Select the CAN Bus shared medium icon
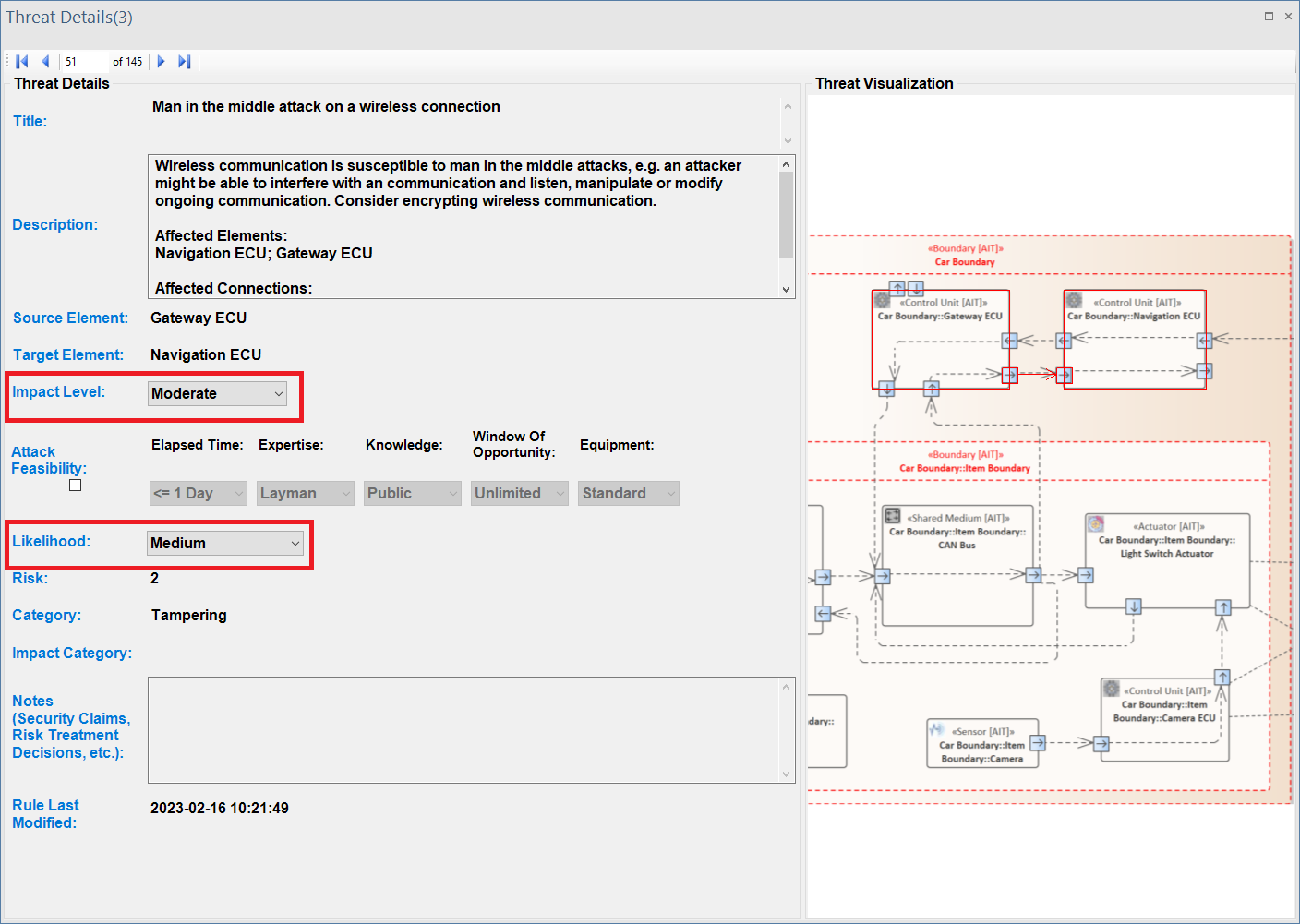Image resolution: width=1300 pixels, height=924 pixels. pos(893,516)
